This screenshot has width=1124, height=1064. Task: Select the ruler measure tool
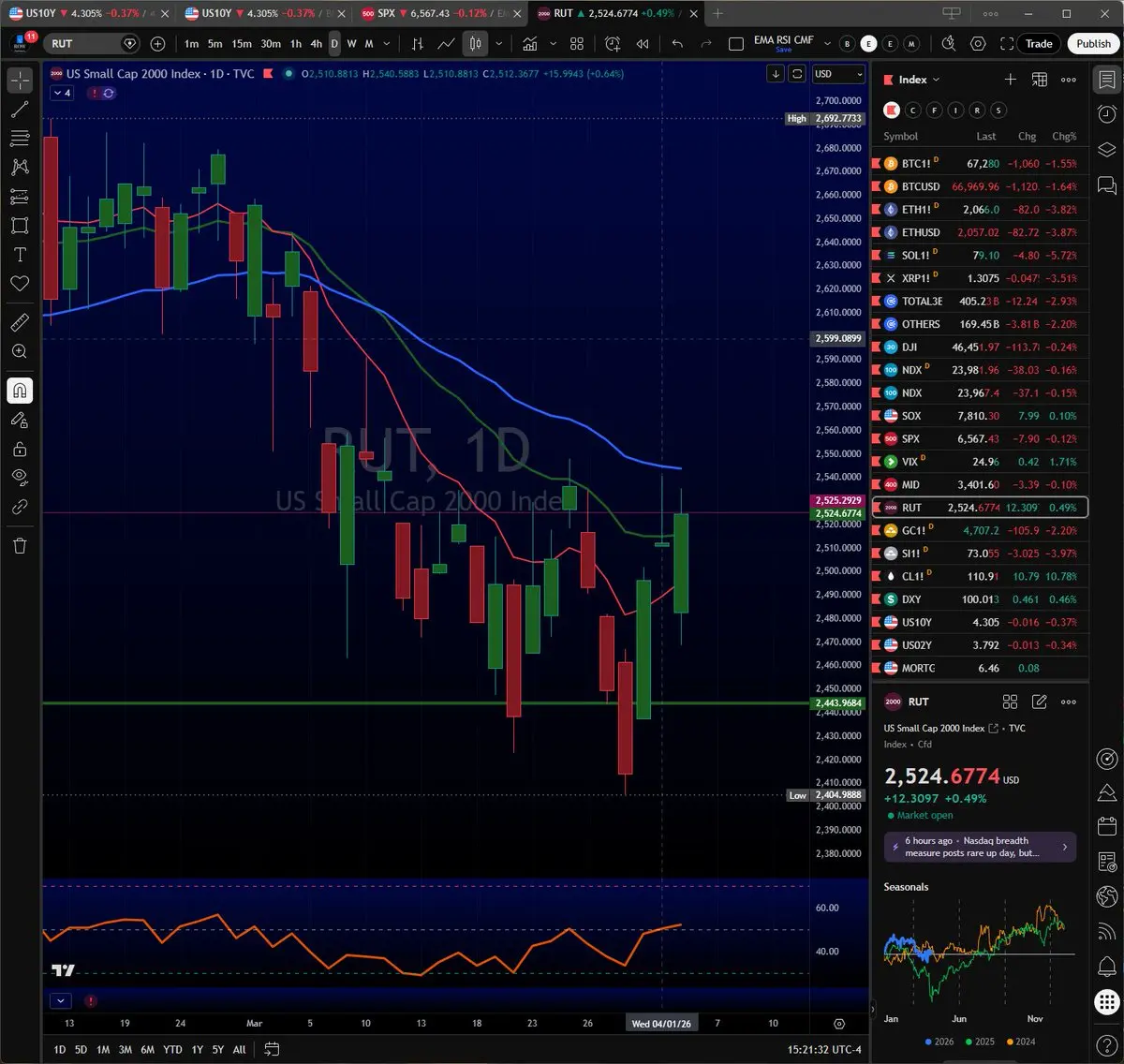coord(20,322)
